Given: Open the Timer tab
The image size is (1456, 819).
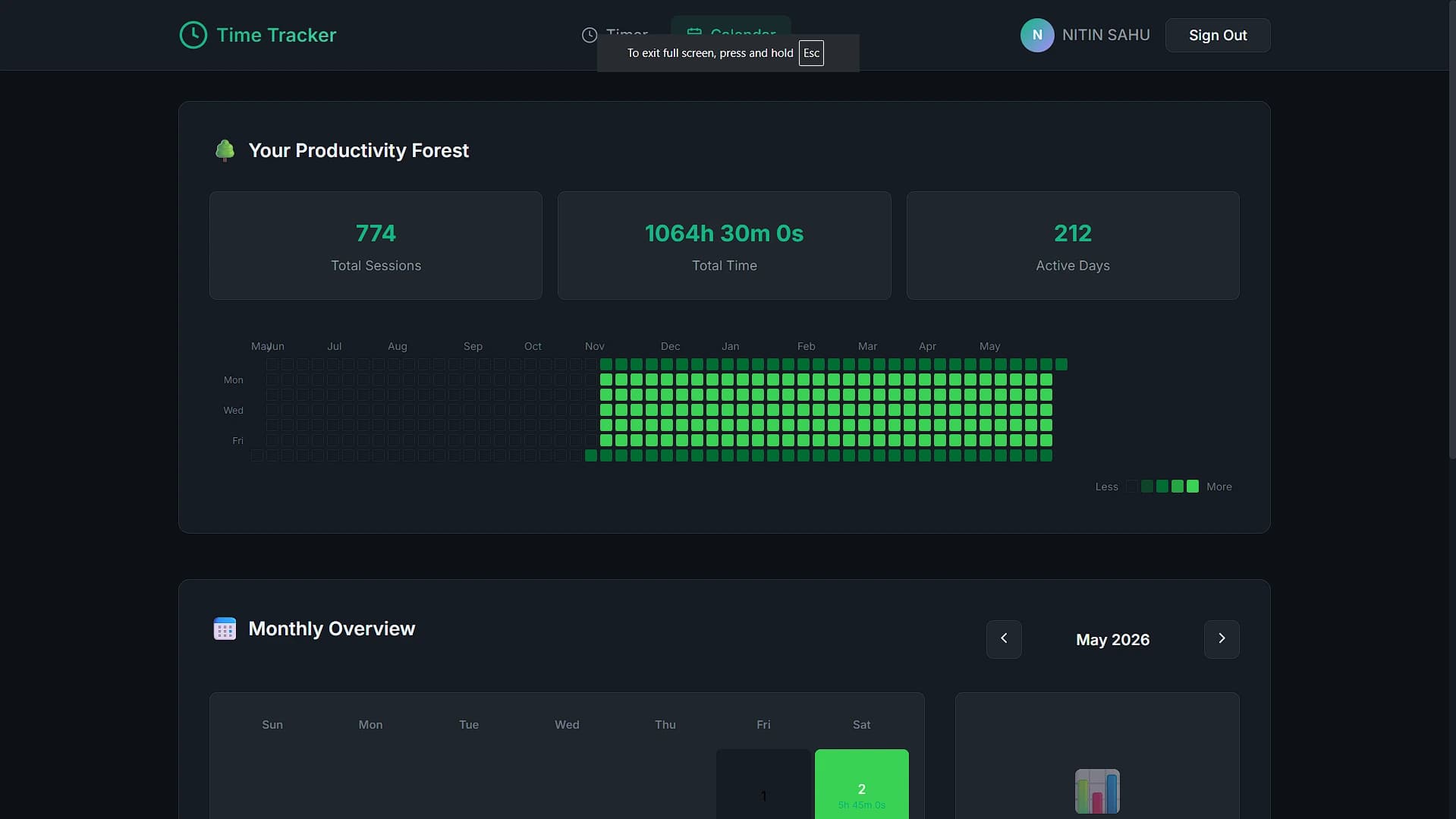Looking at the screenshot, I should 615,34.
